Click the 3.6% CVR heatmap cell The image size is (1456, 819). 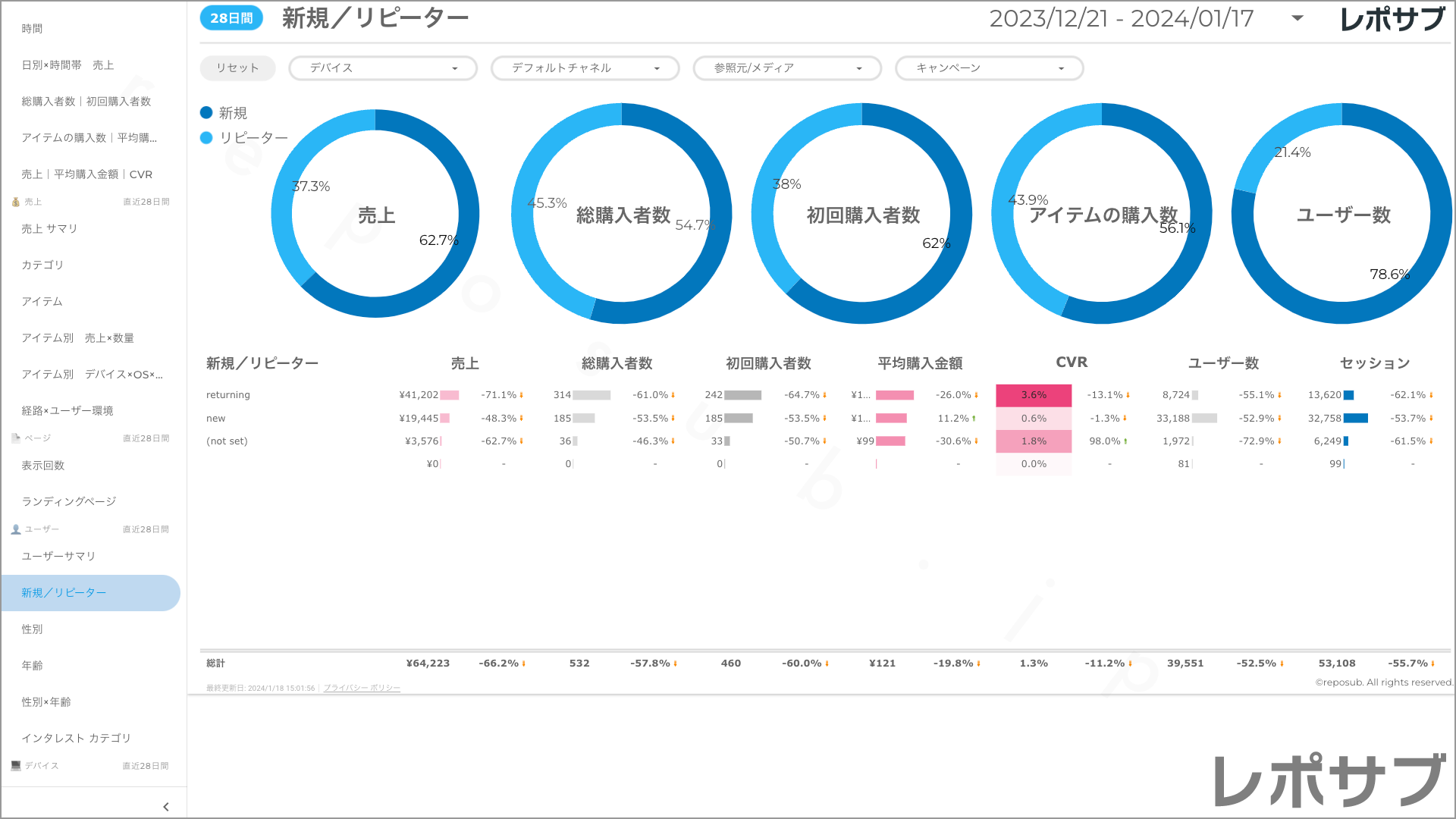(x=1033, y=395)
